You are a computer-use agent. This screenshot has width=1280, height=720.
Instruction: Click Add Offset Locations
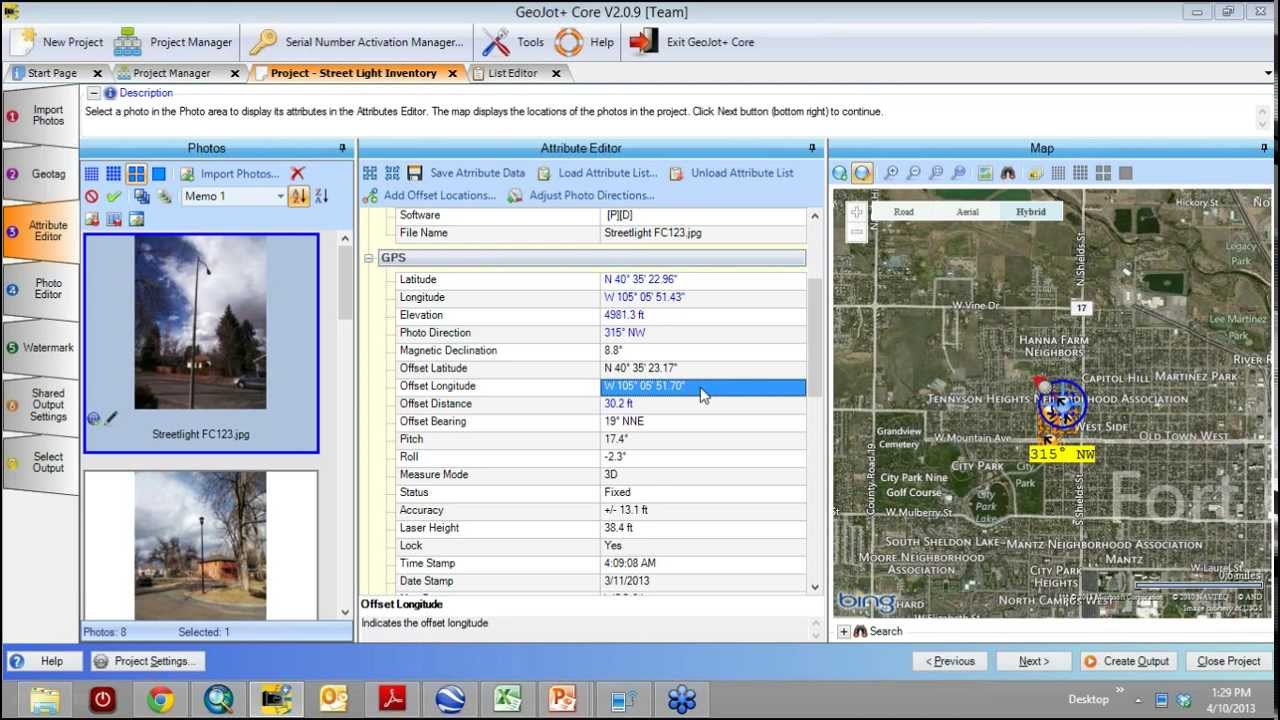(430, 196)
